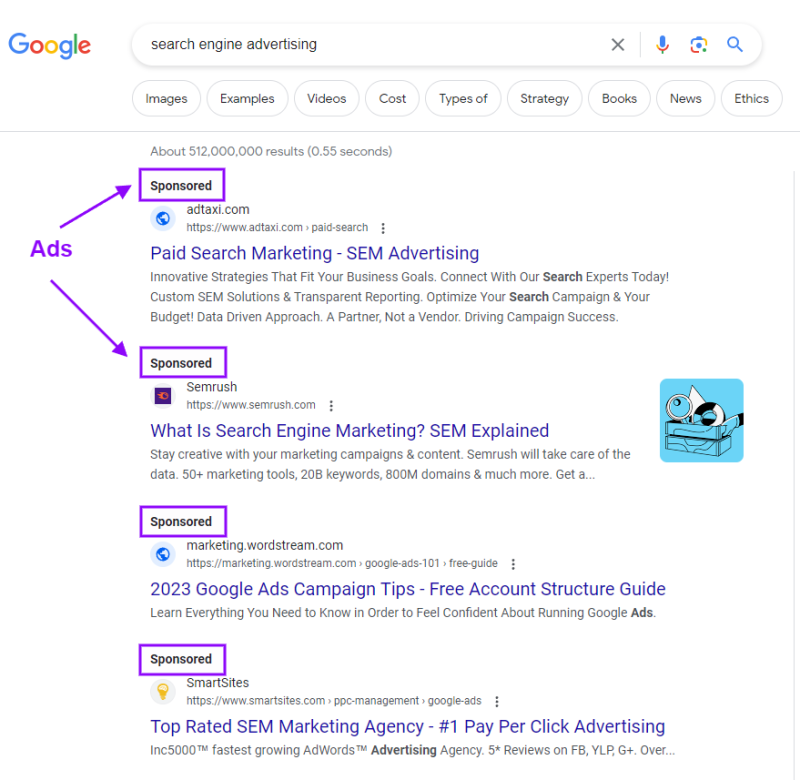Switch to the News filter chip

(x=685, y=98)
